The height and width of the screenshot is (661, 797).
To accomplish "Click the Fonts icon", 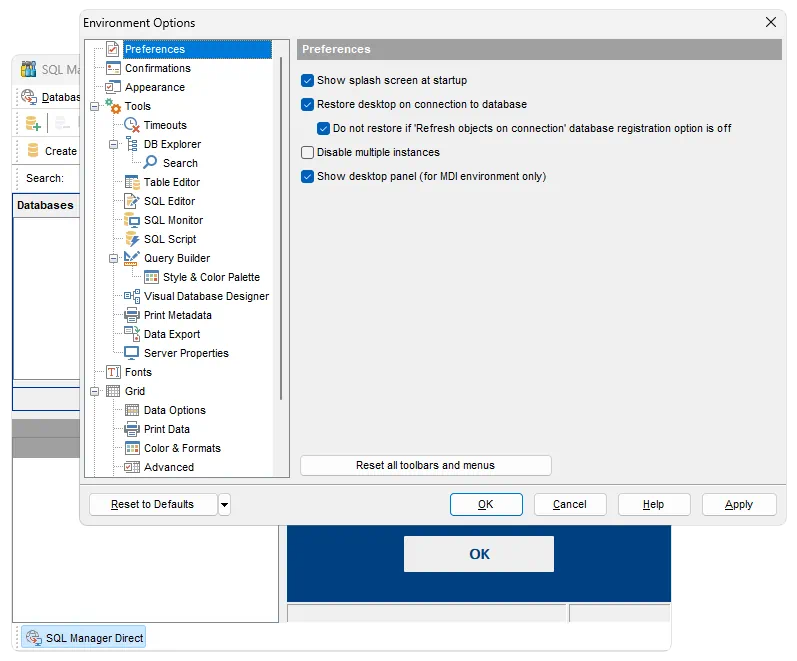I will (x=113, y=372).
